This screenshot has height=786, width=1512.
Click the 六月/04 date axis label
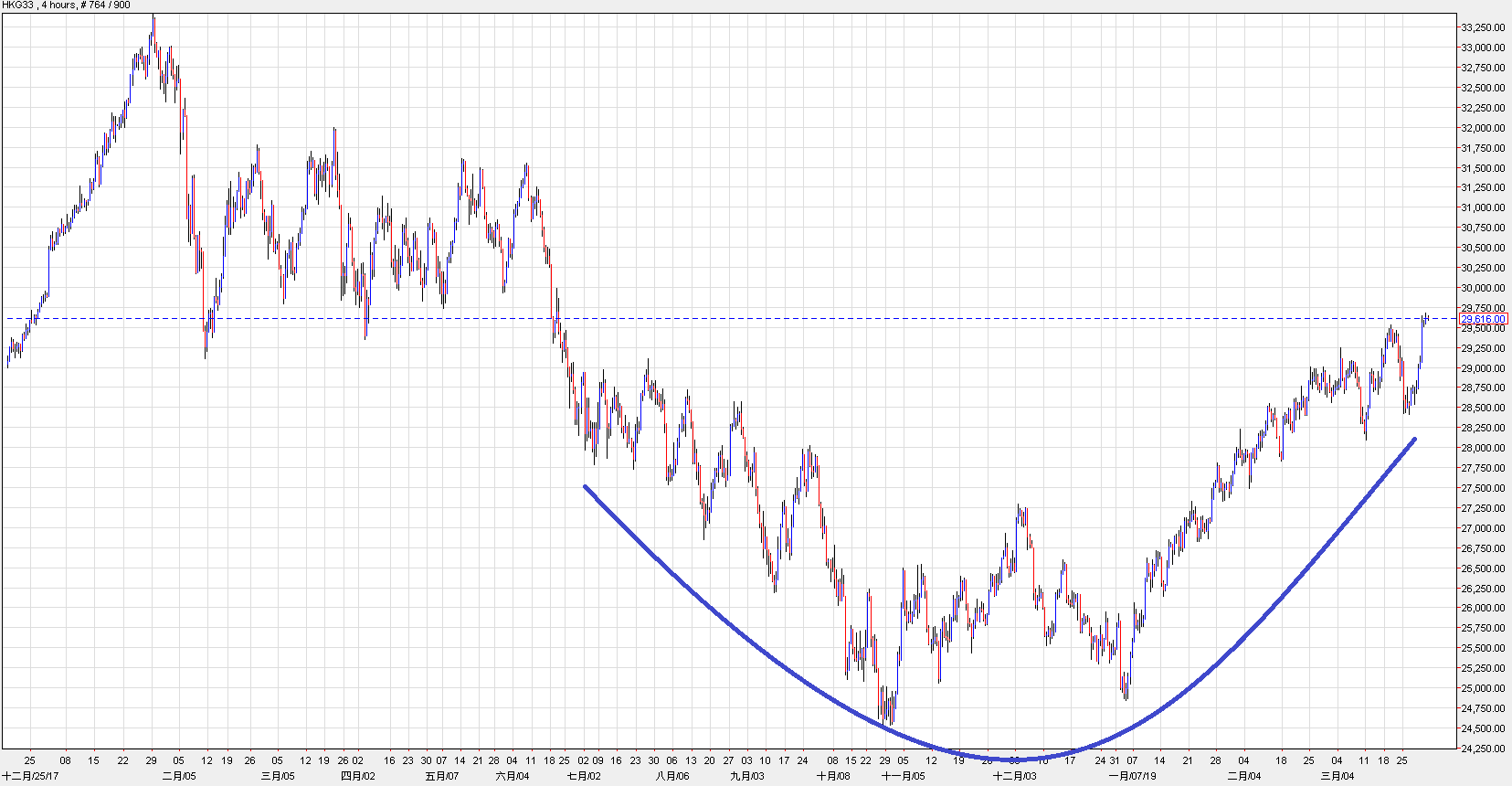[512, 776]
